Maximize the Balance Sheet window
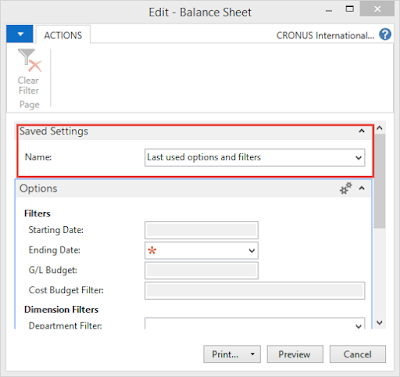Image resolution: width=400 pixels, height=377 pixels. [x=350, y=9]
